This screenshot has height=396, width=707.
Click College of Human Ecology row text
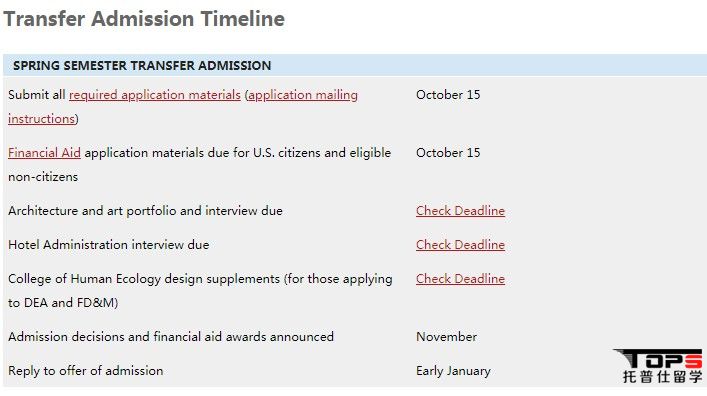coord(200,291)
